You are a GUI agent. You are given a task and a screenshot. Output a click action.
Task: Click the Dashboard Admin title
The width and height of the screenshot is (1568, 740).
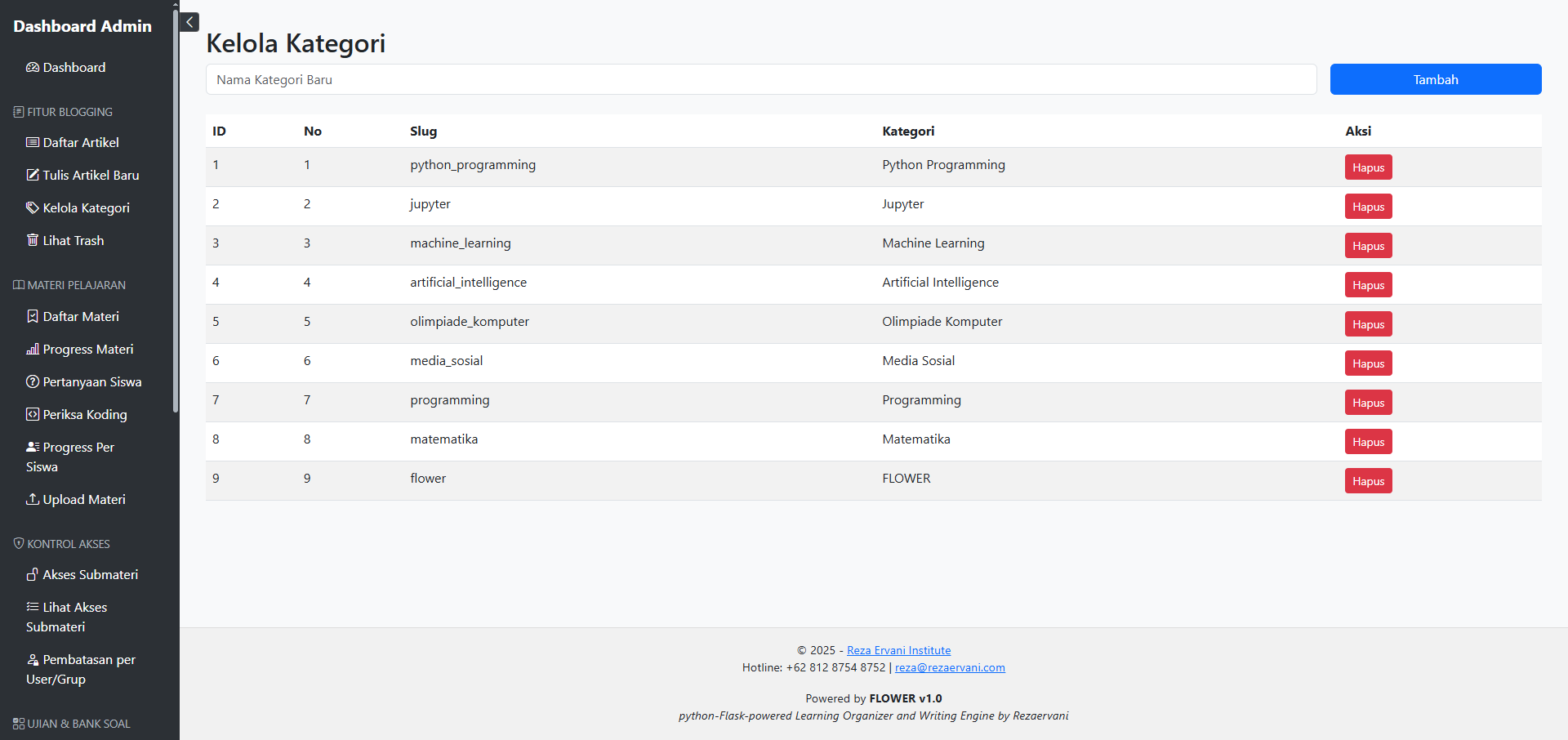[x=82, y=26]
